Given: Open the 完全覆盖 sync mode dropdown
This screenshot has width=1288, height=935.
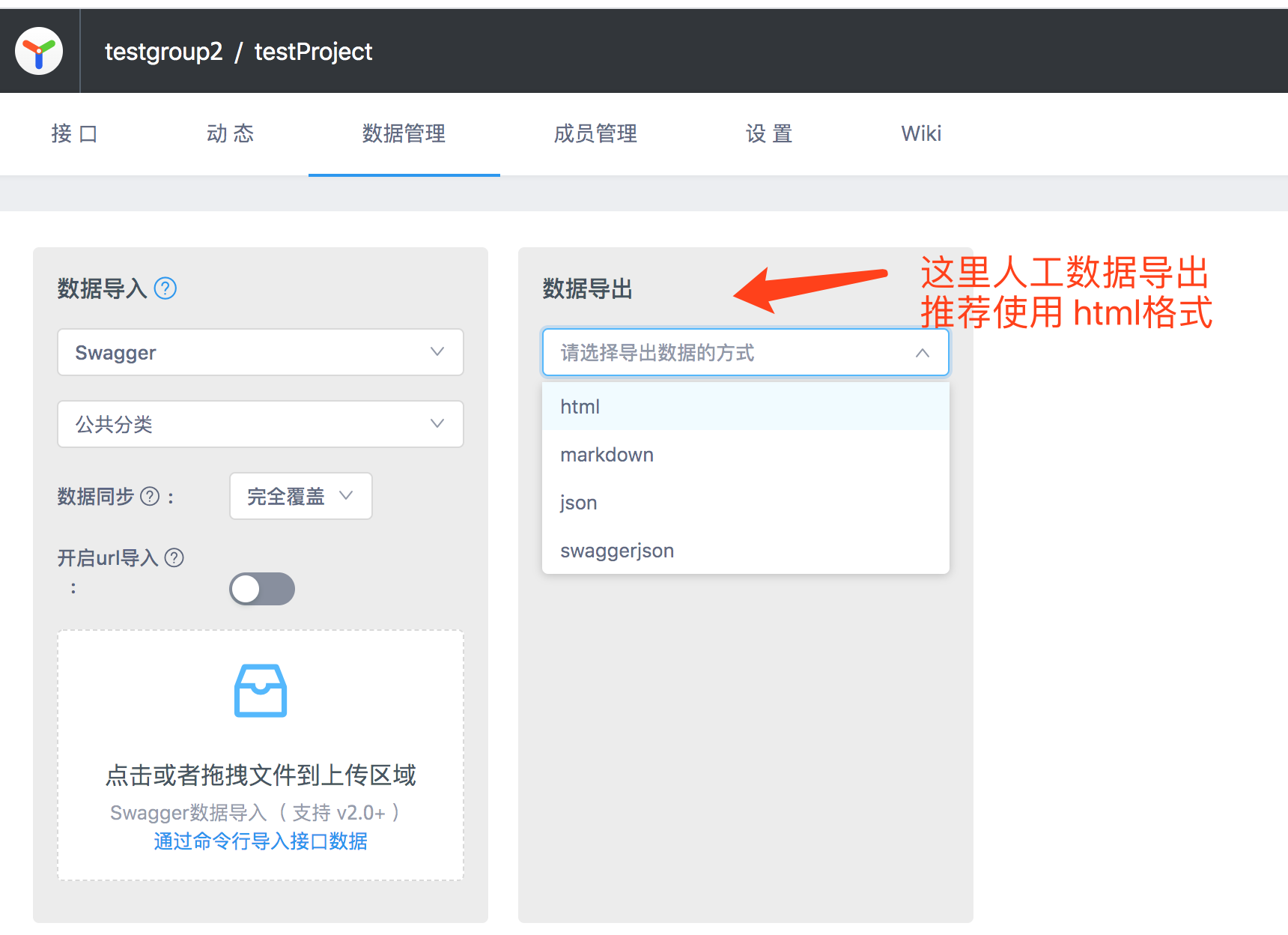Looking at the screenshot, I should pyautogui.click(x=301, y=496).
